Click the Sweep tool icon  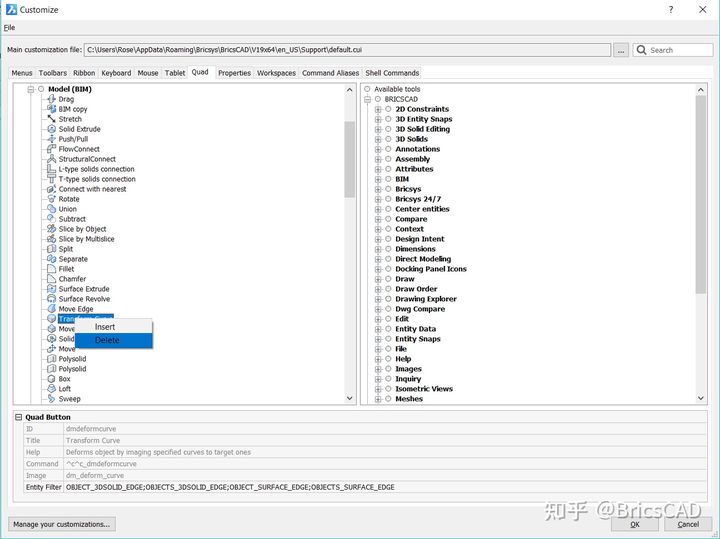pyautogui.click(x=51, y=399)
